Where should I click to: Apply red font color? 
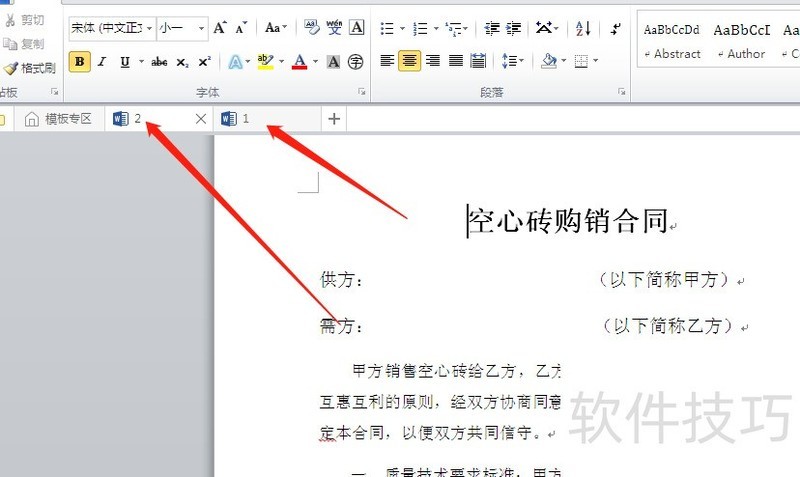click(300, 62)
